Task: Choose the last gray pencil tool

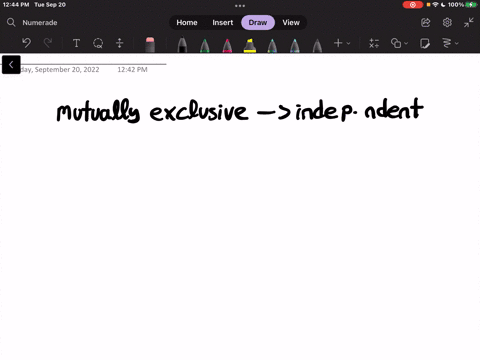Action: click(x=317, y=45)
